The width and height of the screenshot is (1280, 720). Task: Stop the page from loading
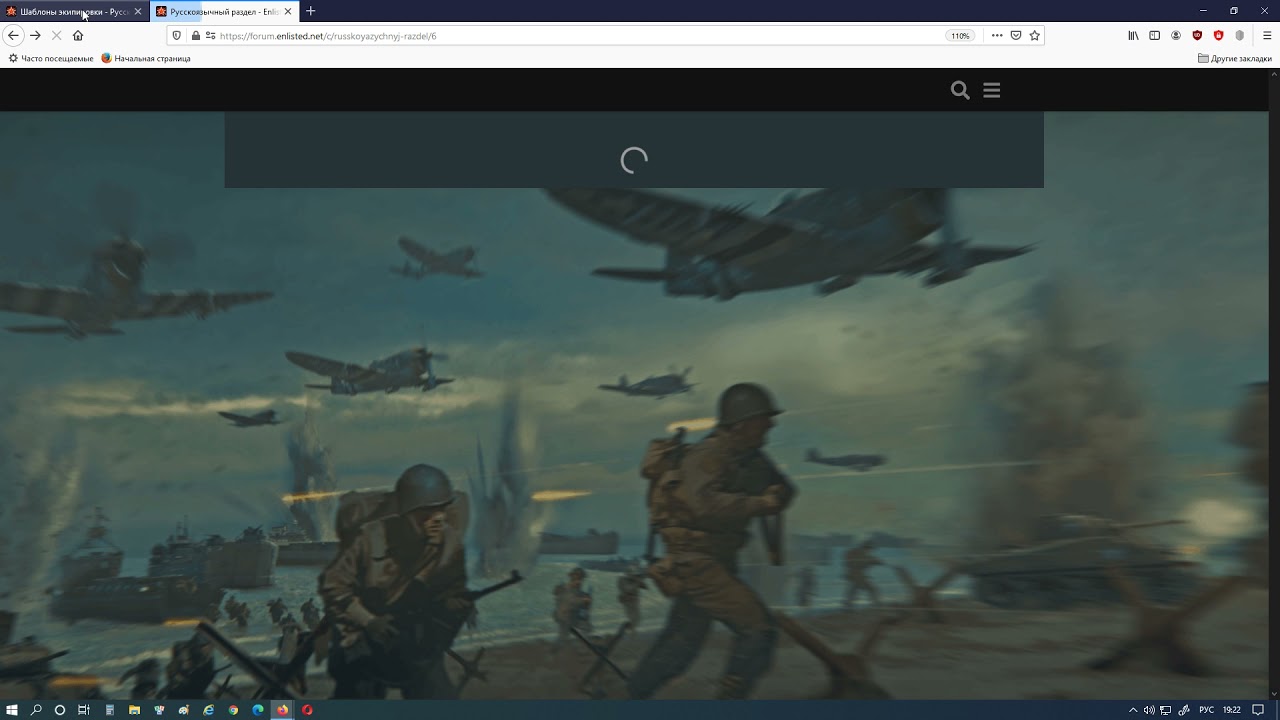57,35
